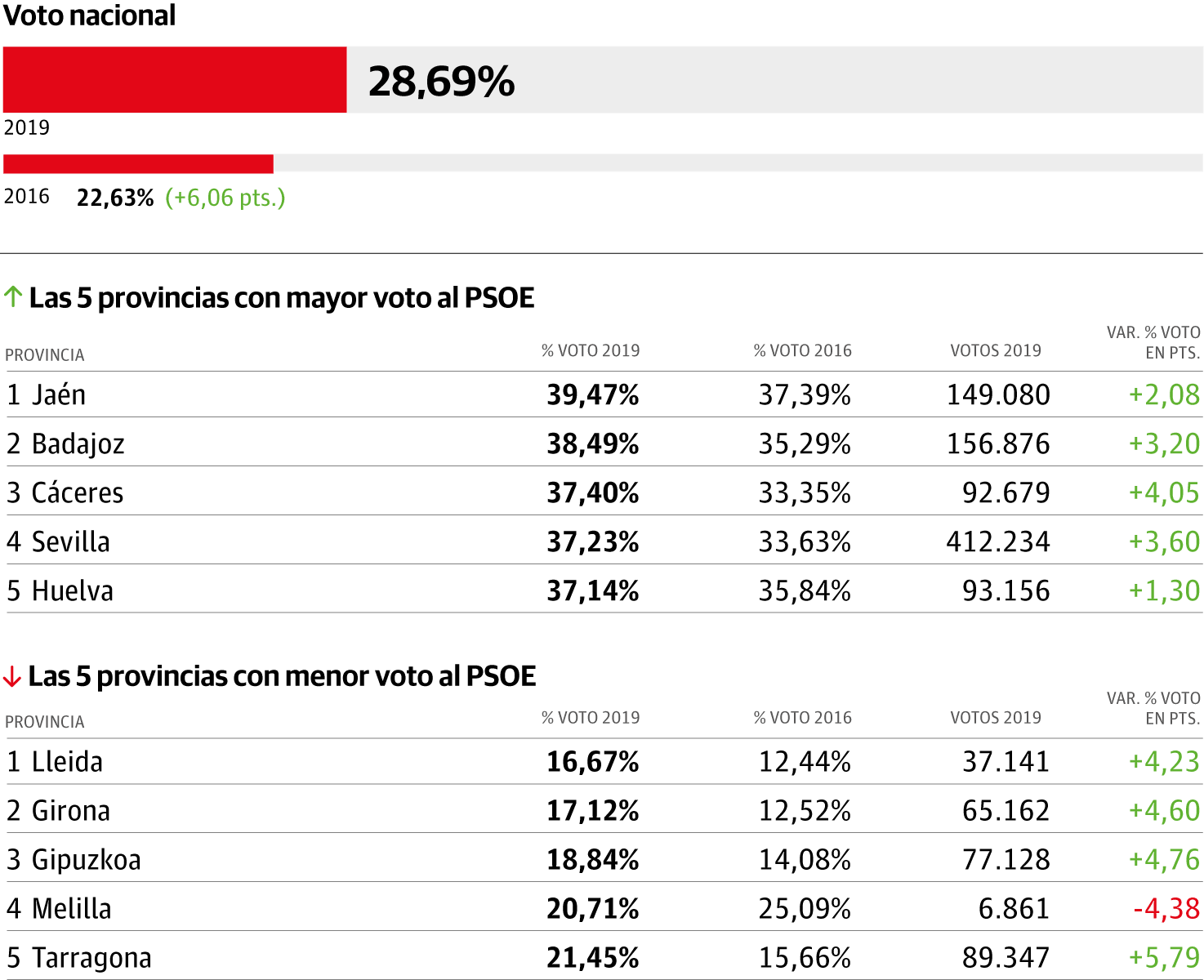Select the 28,69% national vote figure
Screen dimensions: 1204x980
click(x=441, y=81)
